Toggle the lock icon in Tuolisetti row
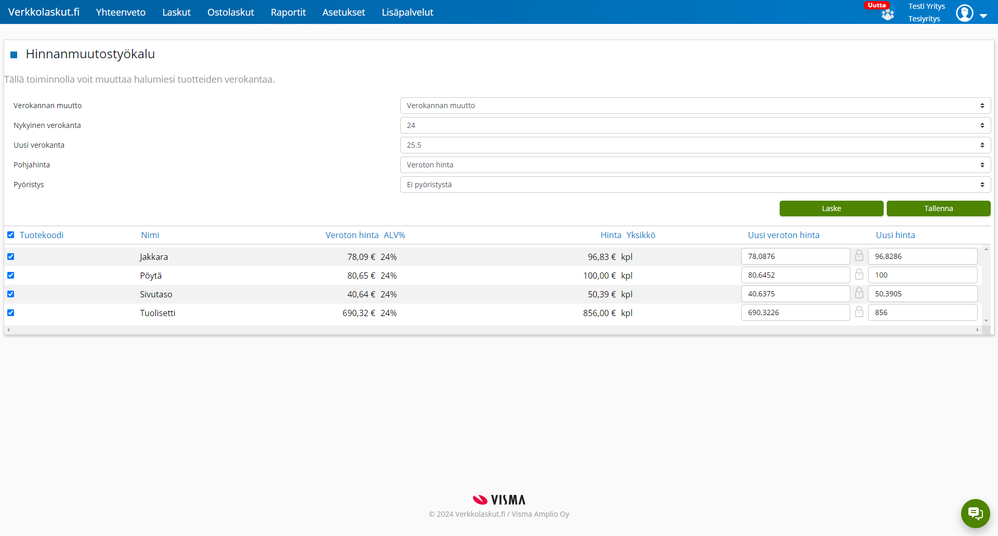Viewport: 998px width, 536px height. 859,312
